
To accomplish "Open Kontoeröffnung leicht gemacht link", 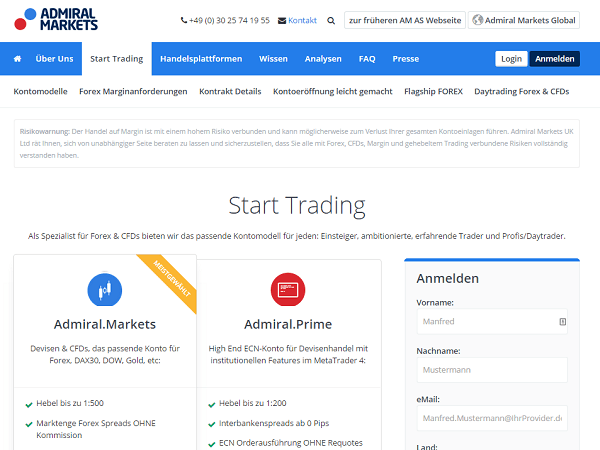I will (333, 91).
